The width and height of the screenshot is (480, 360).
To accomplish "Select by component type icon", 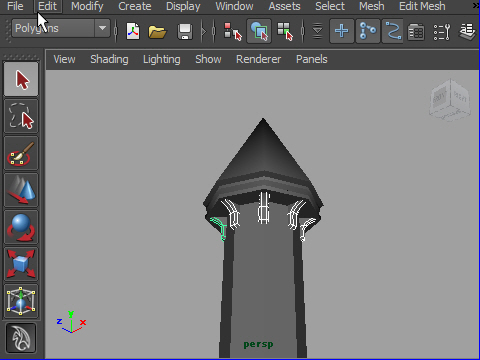I will click(x=285, y=31).
